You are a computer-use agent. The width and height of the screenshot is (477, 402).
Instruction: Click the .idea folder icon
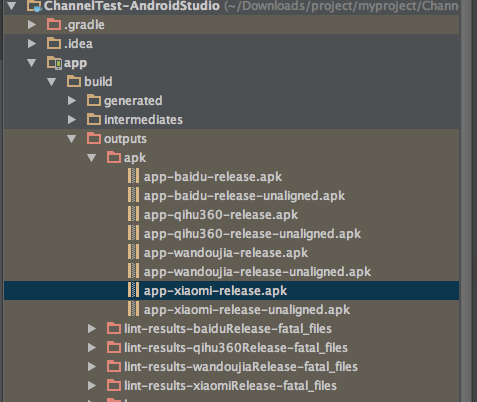click(x=54, y=43)
